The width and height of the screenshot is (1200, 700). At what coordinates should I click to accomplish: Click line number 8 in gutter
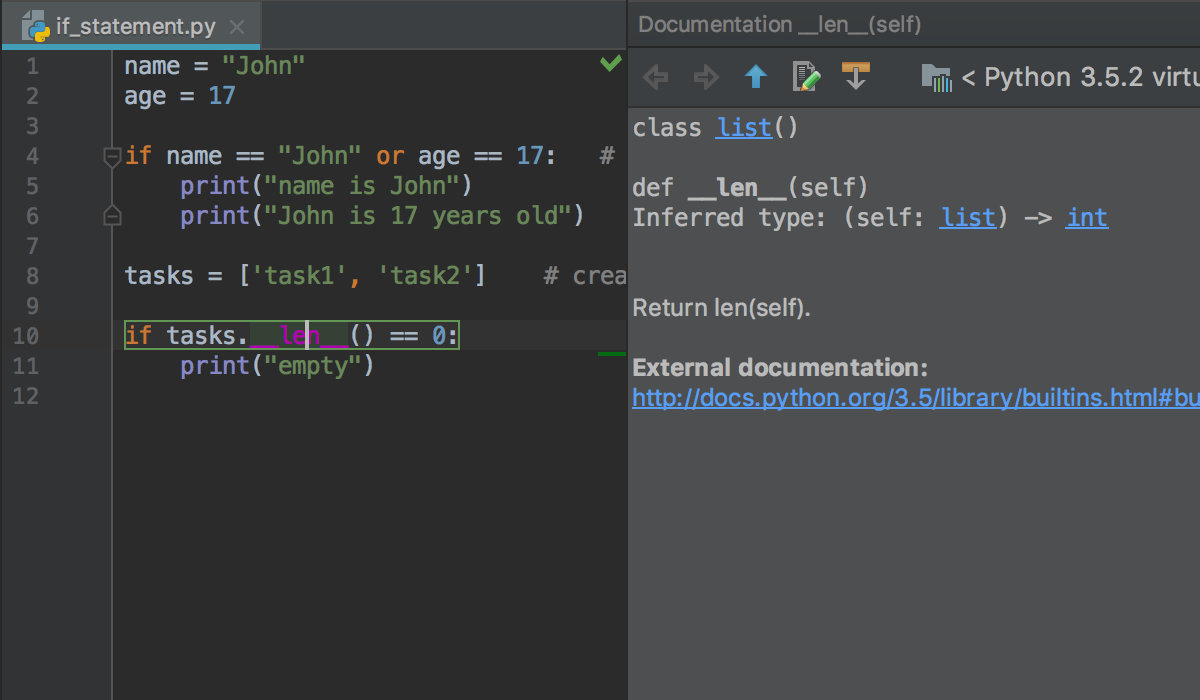coord(32,276)
